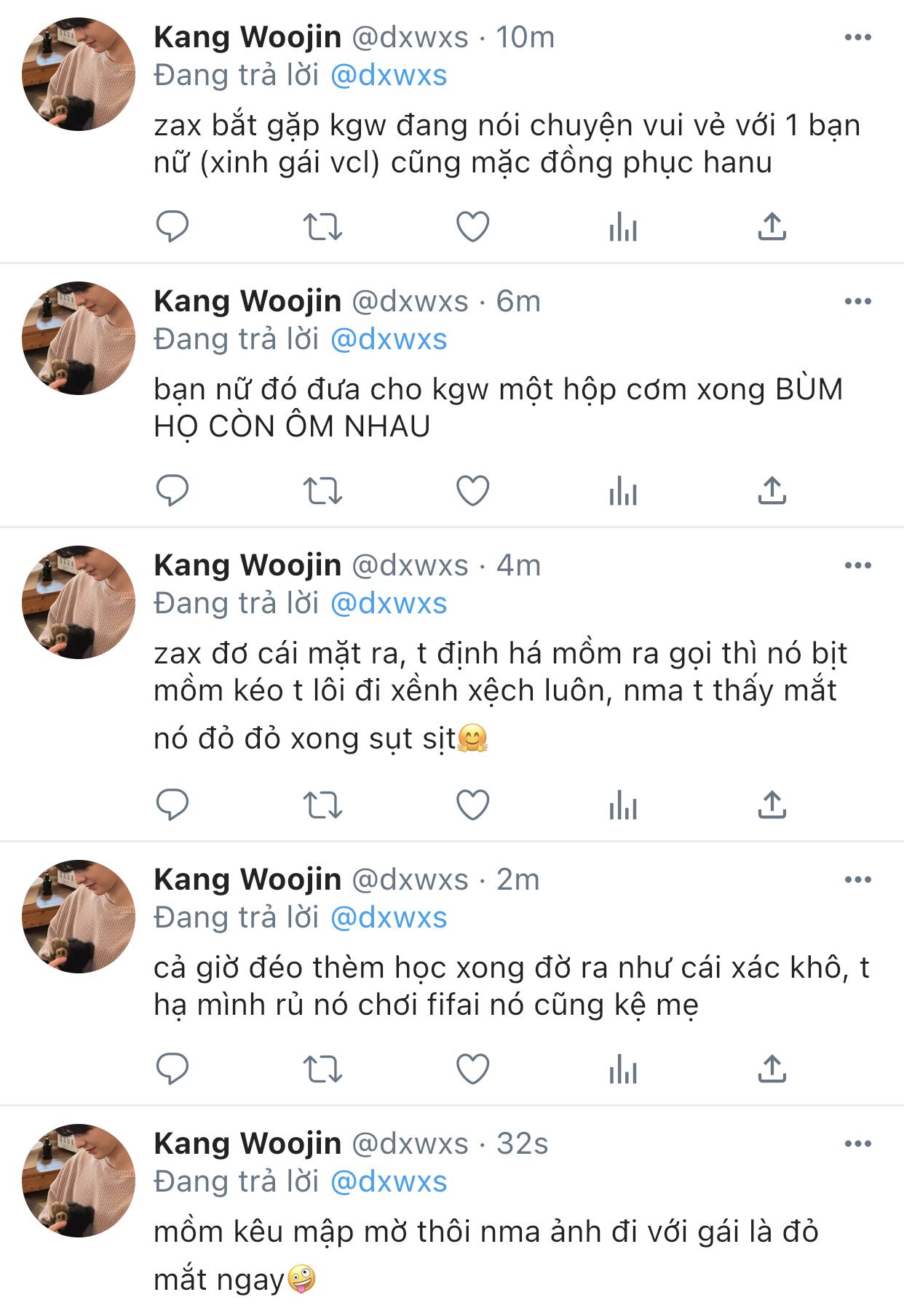Retweet the tweet posted 4m ago
The width and height of the screenshot is (904, 1316).
point(322,805)
